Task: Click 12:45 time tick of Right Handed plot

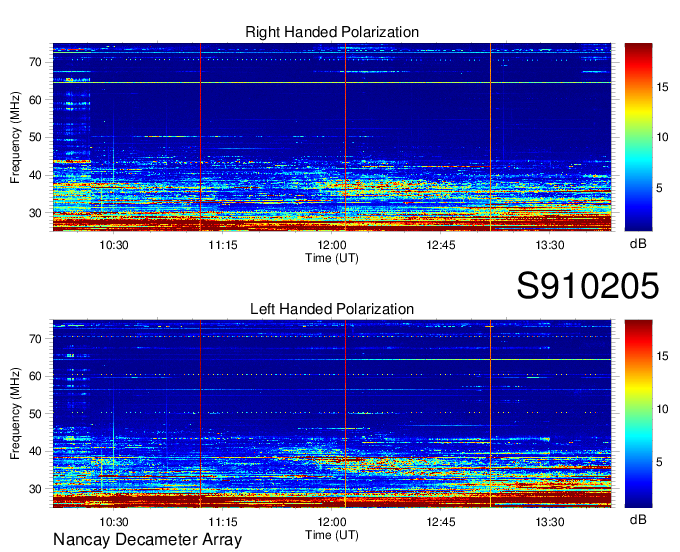Action: pyautogui.click(x=441, y=245)
